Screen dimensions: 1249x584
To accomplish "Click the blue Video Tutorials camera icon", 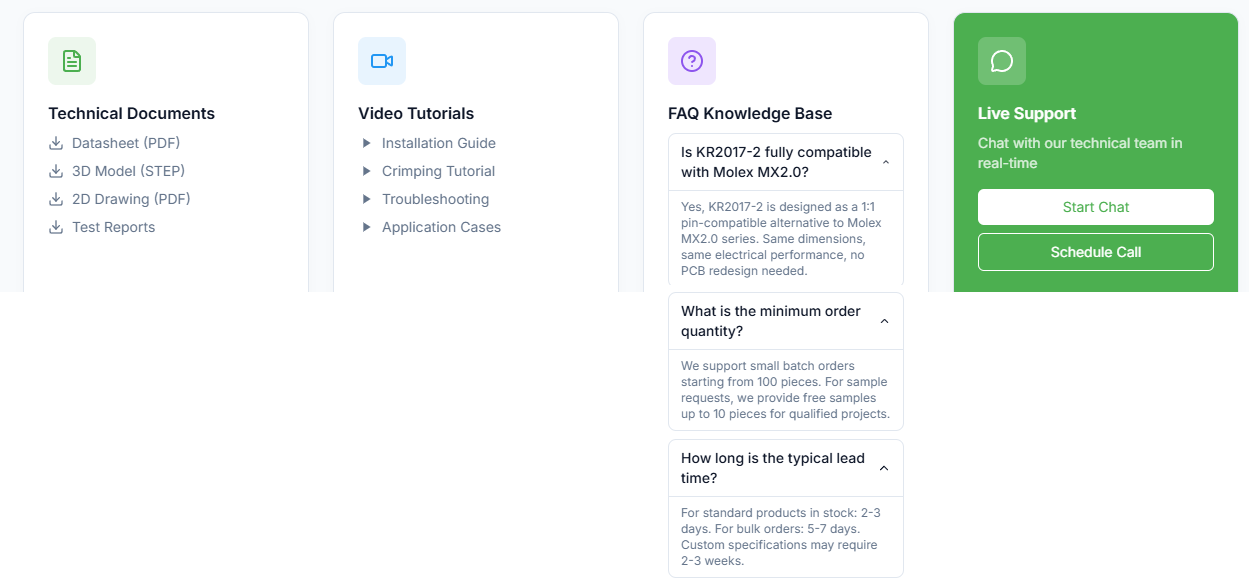I will (382, 61).
